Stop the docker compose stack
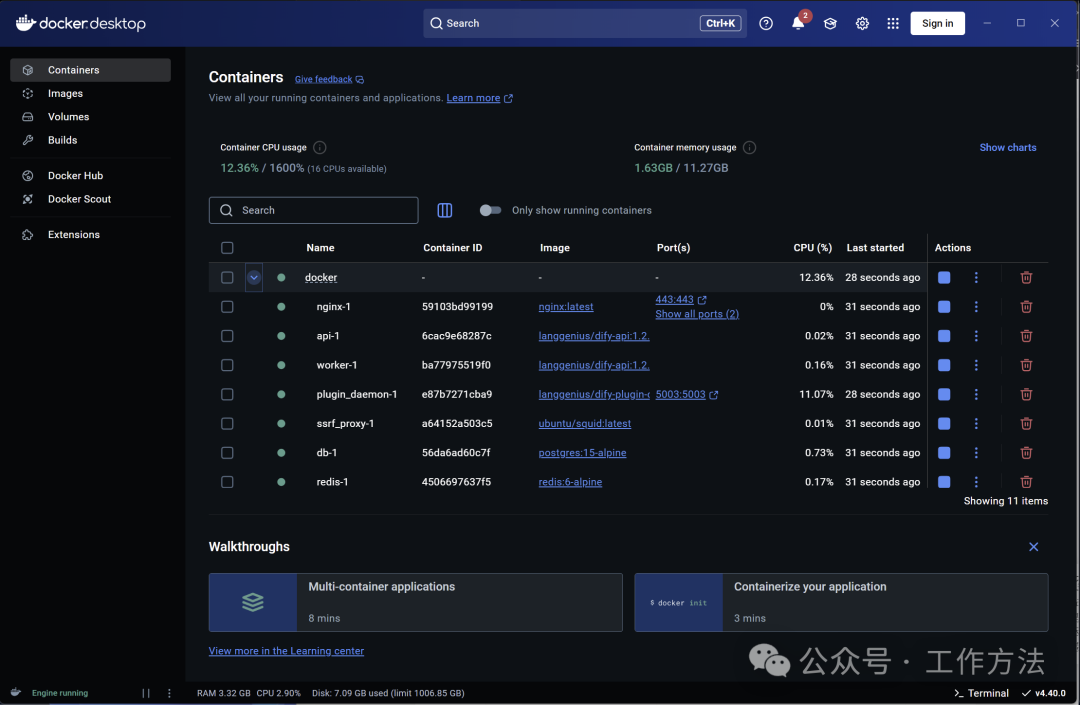 (944, 277)
